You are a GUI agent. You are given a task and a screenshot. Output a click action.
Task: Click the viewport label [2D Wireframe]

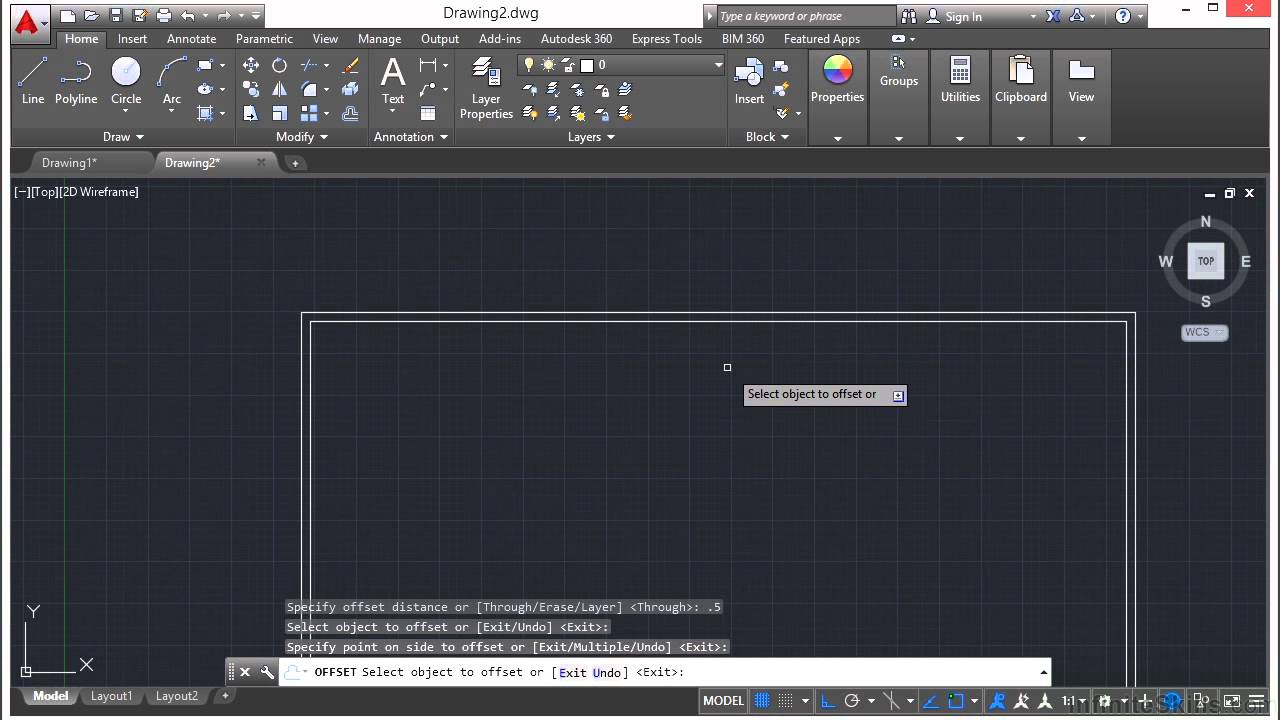pos(99,192)
